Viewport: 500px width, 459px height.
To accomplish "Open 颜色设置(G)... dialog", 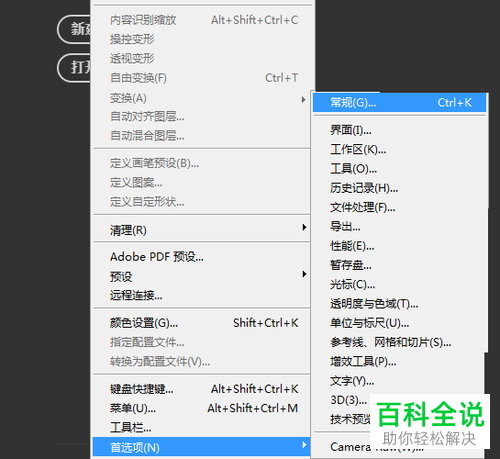I will pyautogui.click(x=202, y=323).
